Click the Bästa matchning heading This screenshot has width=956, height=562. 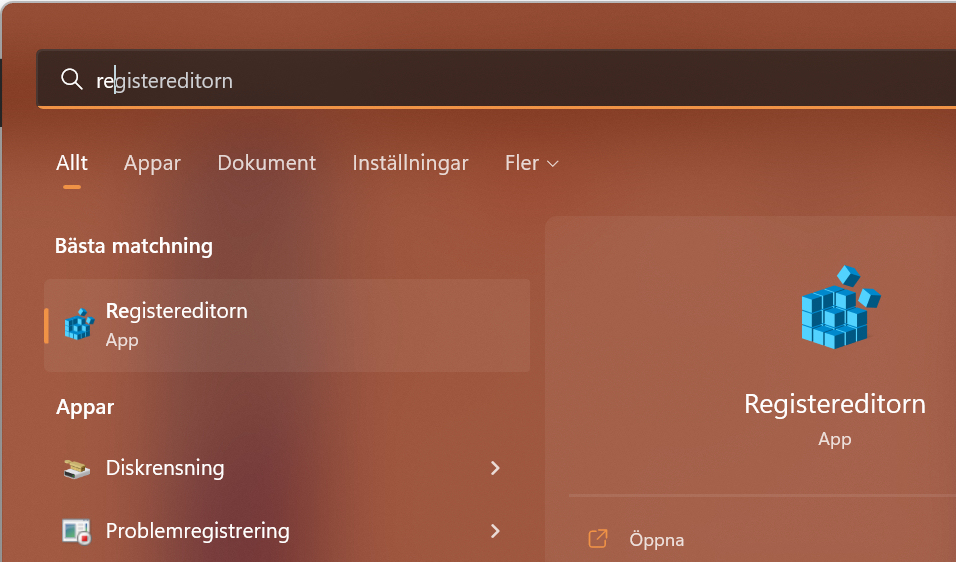[134, 246]
